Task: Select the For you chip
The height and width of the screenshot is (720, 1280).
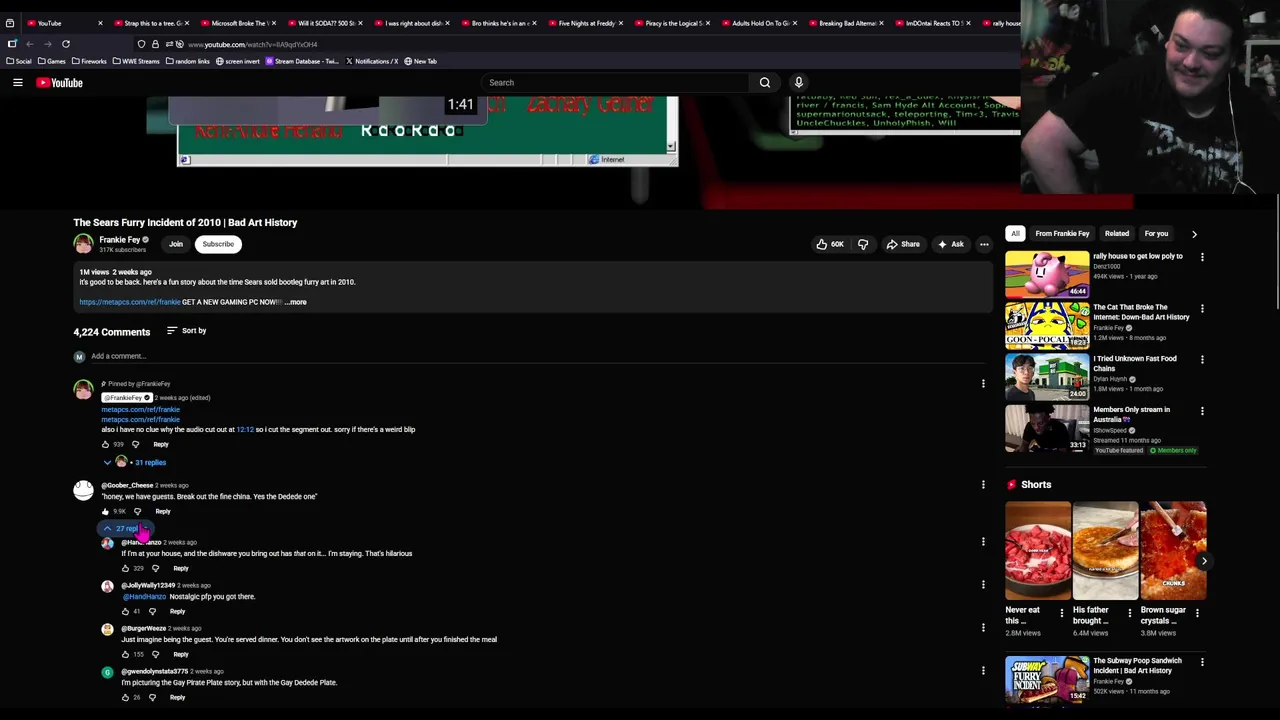Action: [x=1156, y=234]
